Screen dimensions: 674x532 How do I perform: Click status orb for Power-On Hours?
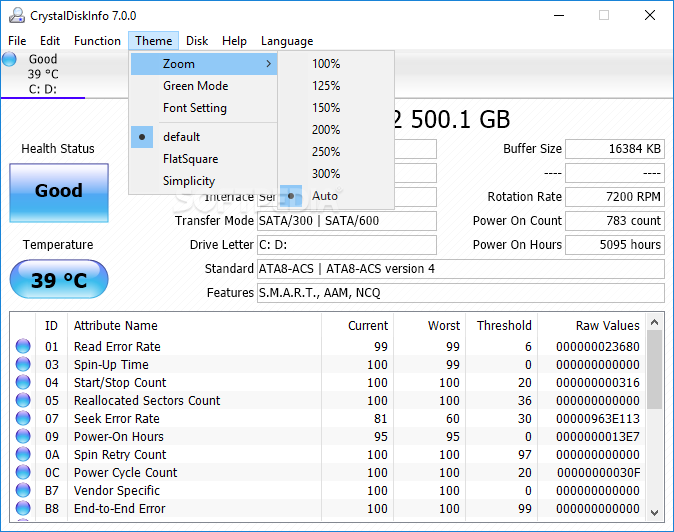click(x=23, y=437)
